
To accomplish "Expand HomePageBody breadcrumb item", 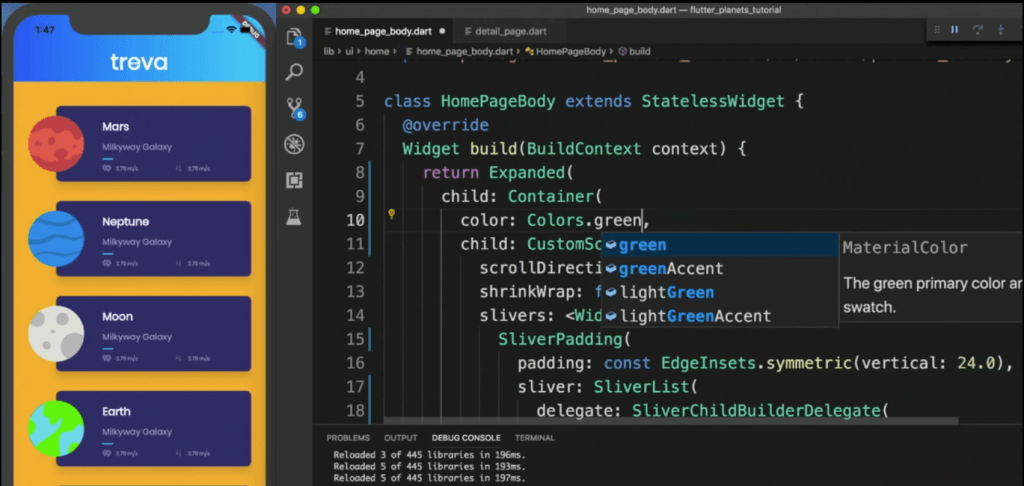I will click(571, 51).
